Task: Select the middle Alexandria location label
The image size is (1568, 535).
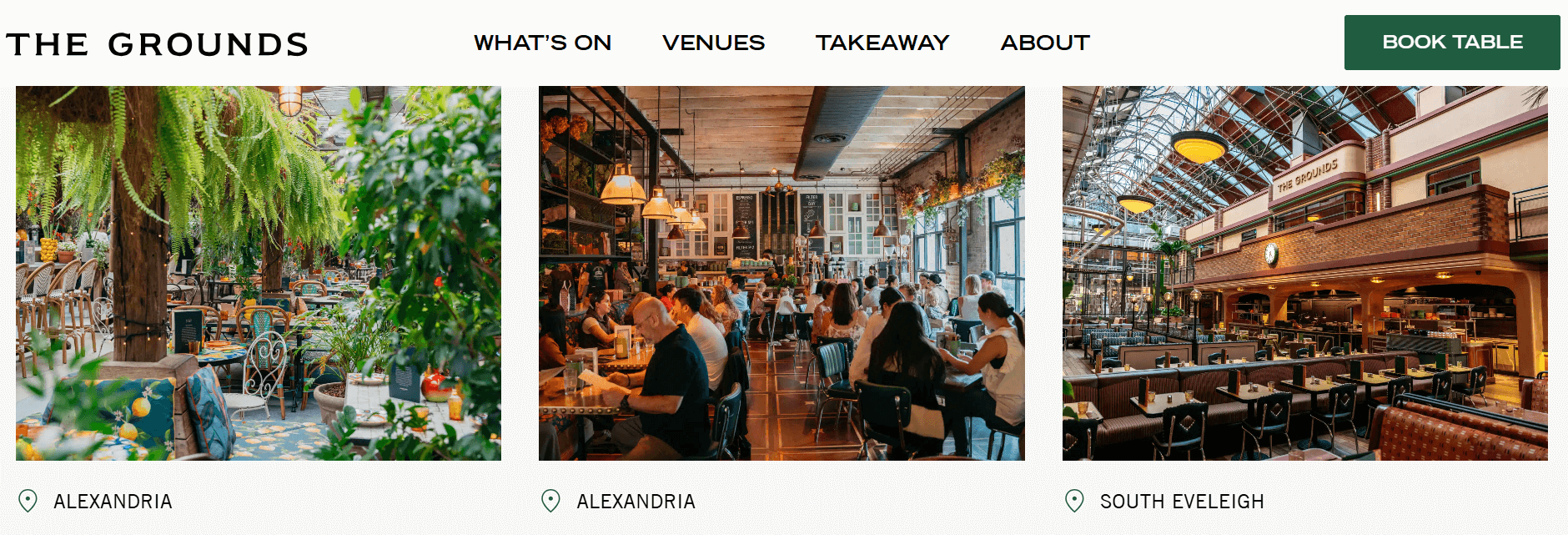Action: tap(636, 502)
